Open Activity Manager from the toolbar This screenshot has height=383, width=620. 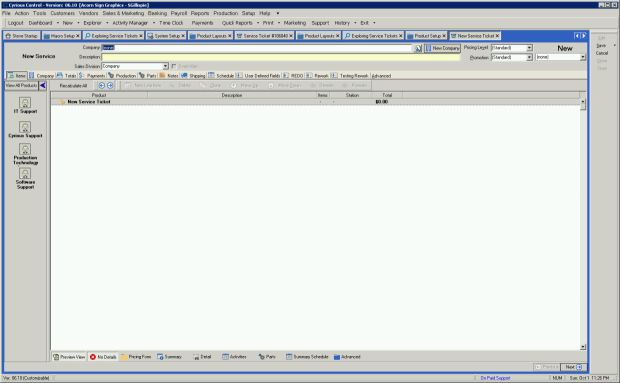click(130, 23)
